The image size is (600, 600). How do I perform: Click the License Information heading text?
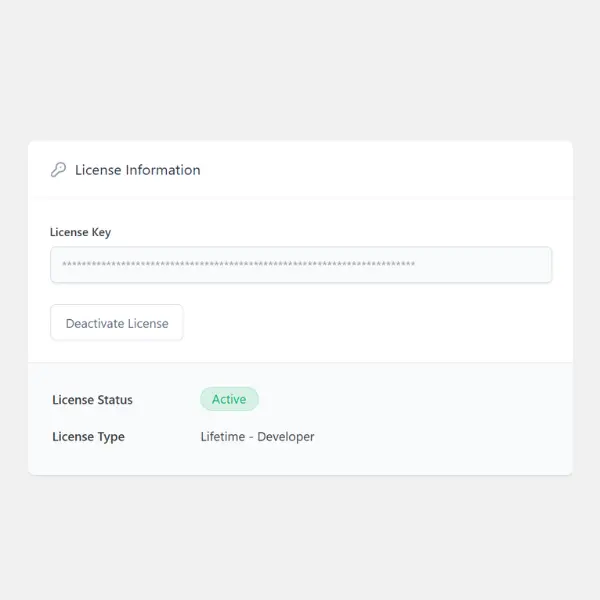click(x=137, y=170)
